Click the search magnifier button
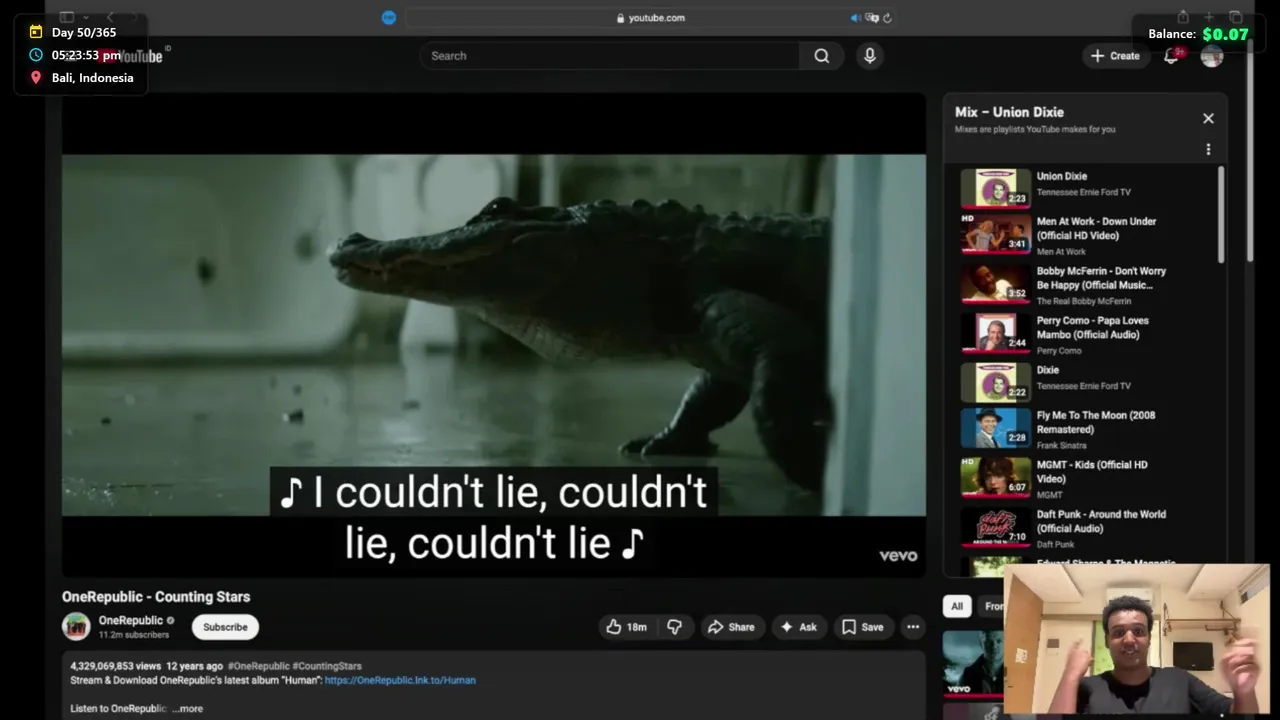1280x720 pixels. (x=821, y=56)
